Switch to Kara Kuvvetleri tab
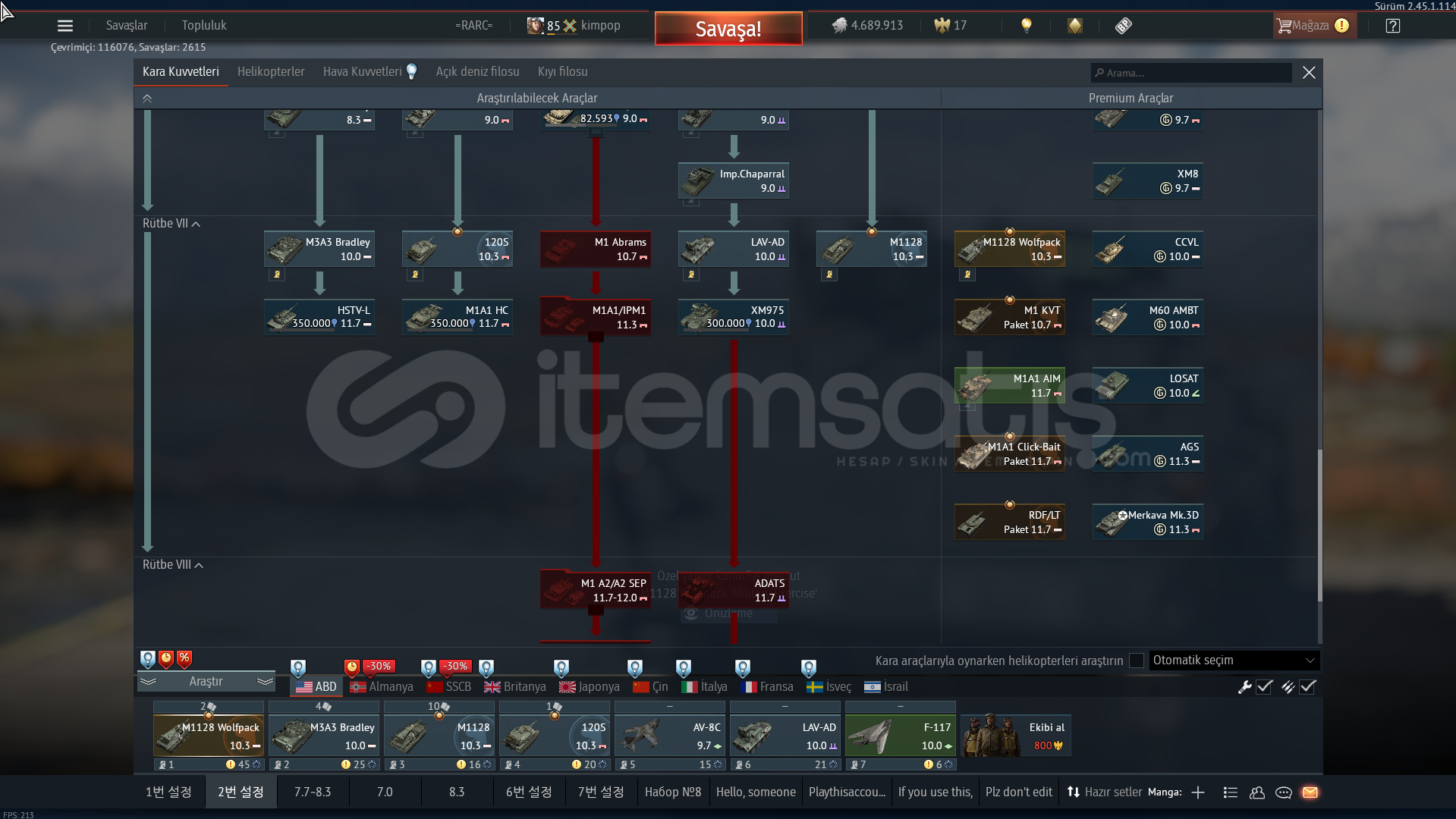 pos(181,71)
